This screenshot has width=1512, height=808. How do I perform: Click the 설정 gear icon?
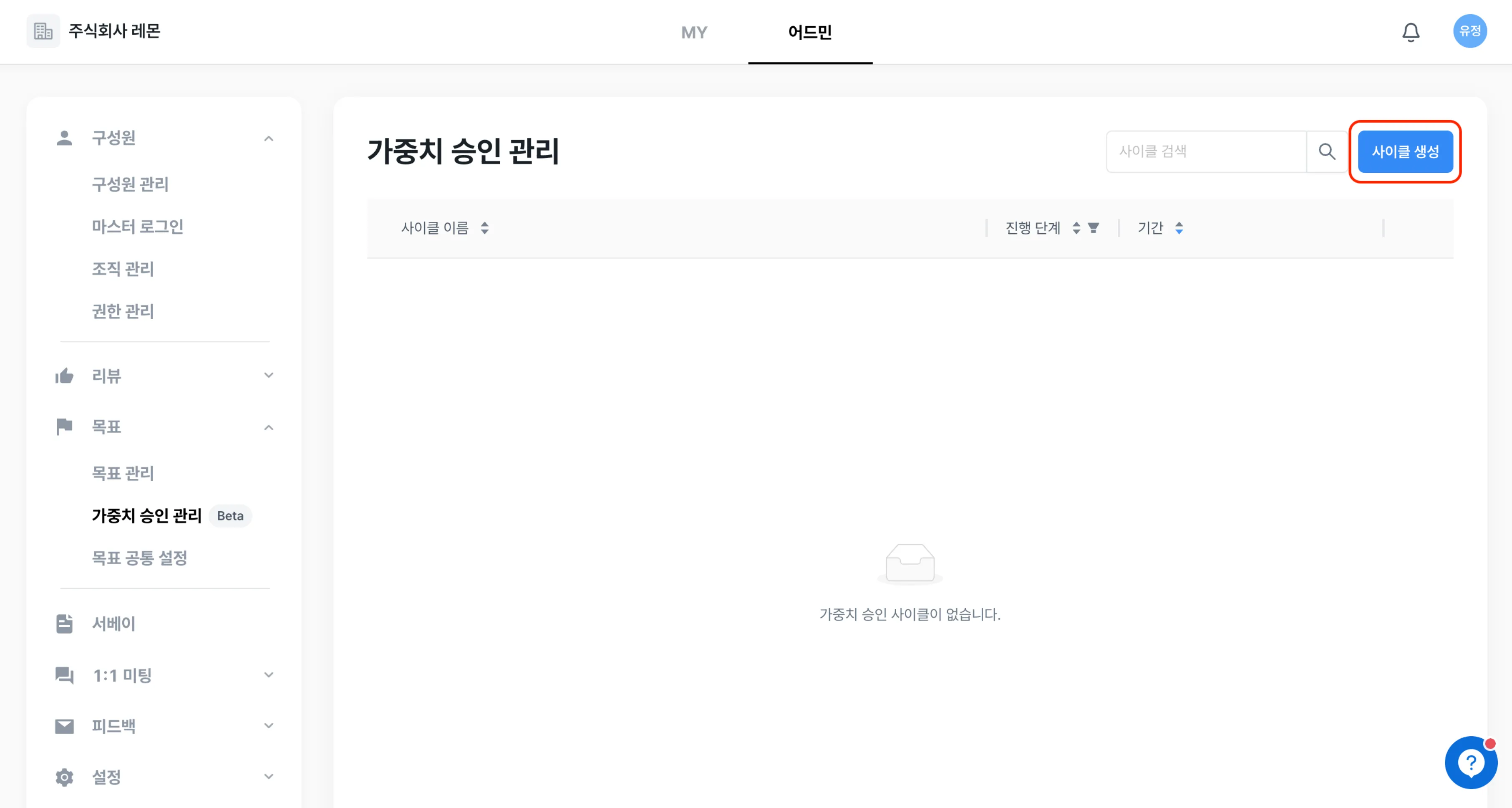pos(65,778)
